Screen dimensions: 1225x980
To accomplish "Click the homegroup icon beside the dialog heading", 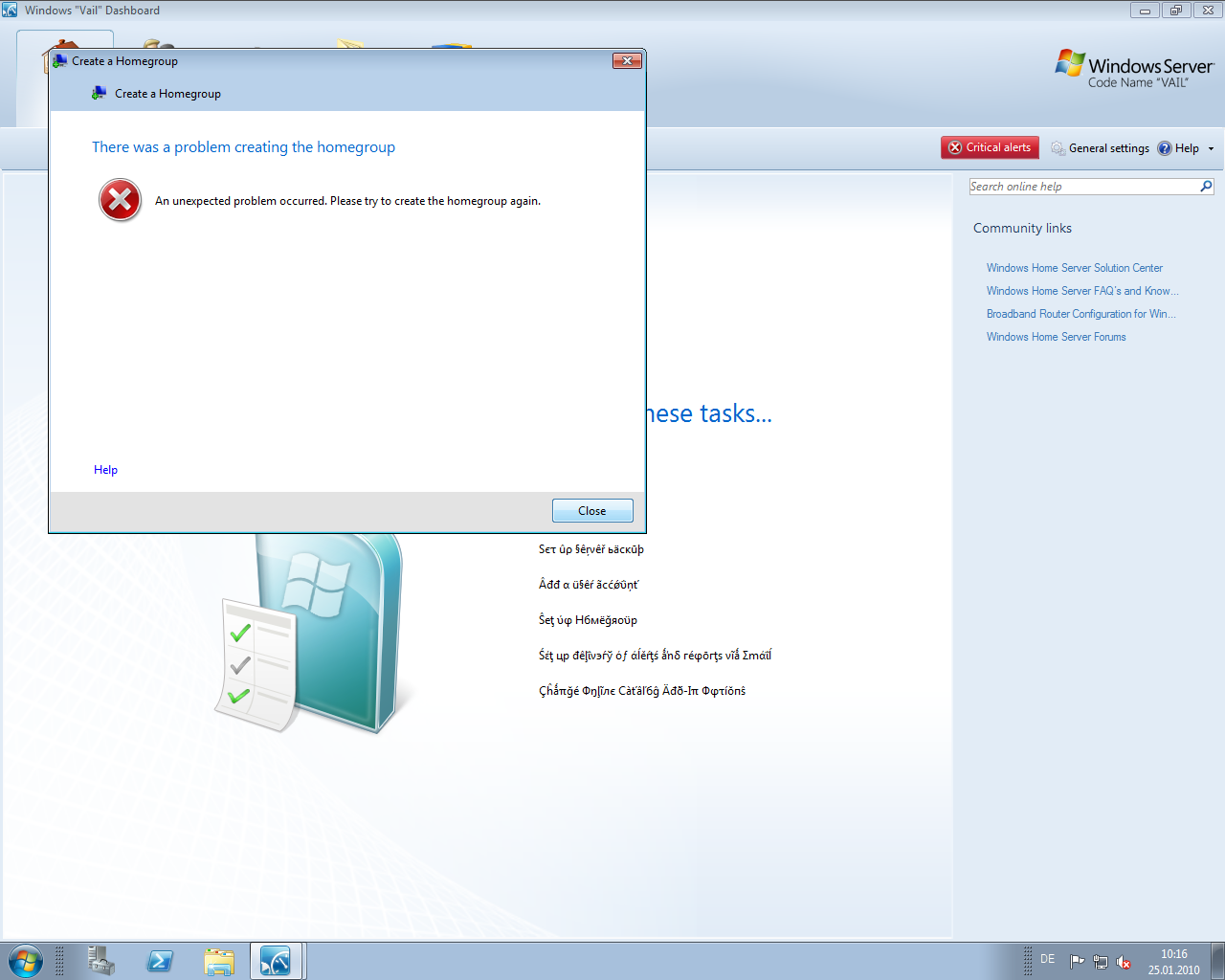I will pyautogui.click(x=99, y=94).
